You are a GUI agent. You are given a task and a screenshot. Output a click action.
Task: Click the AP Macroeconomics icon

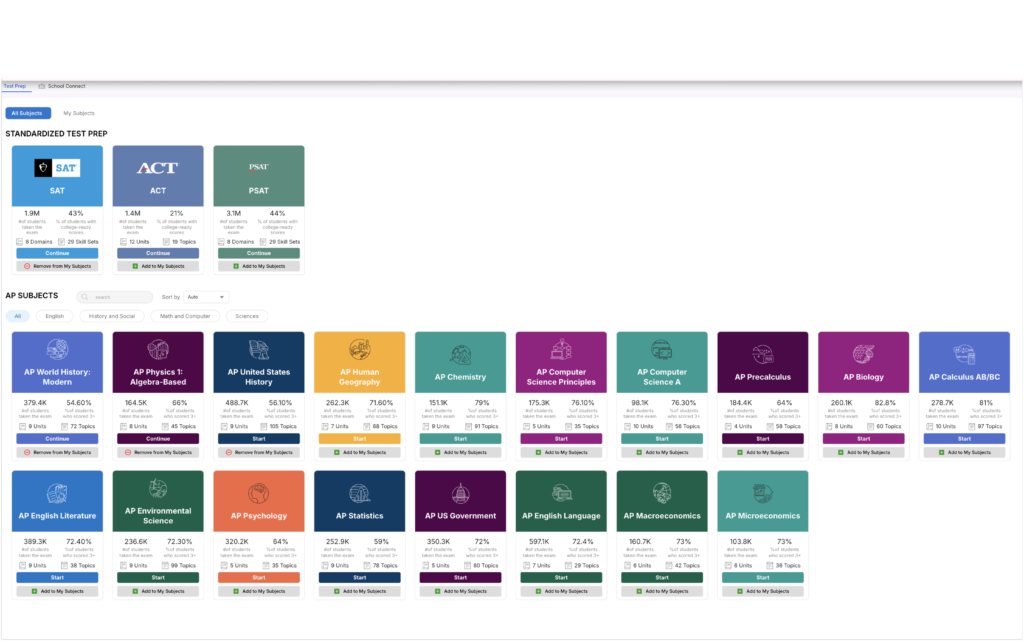tap(662, 493)
